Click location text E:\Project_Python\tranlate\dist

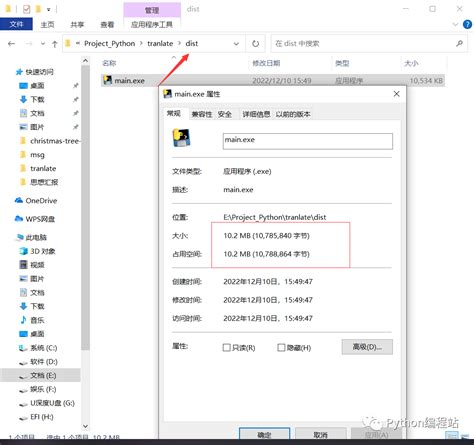click(275, 217)
